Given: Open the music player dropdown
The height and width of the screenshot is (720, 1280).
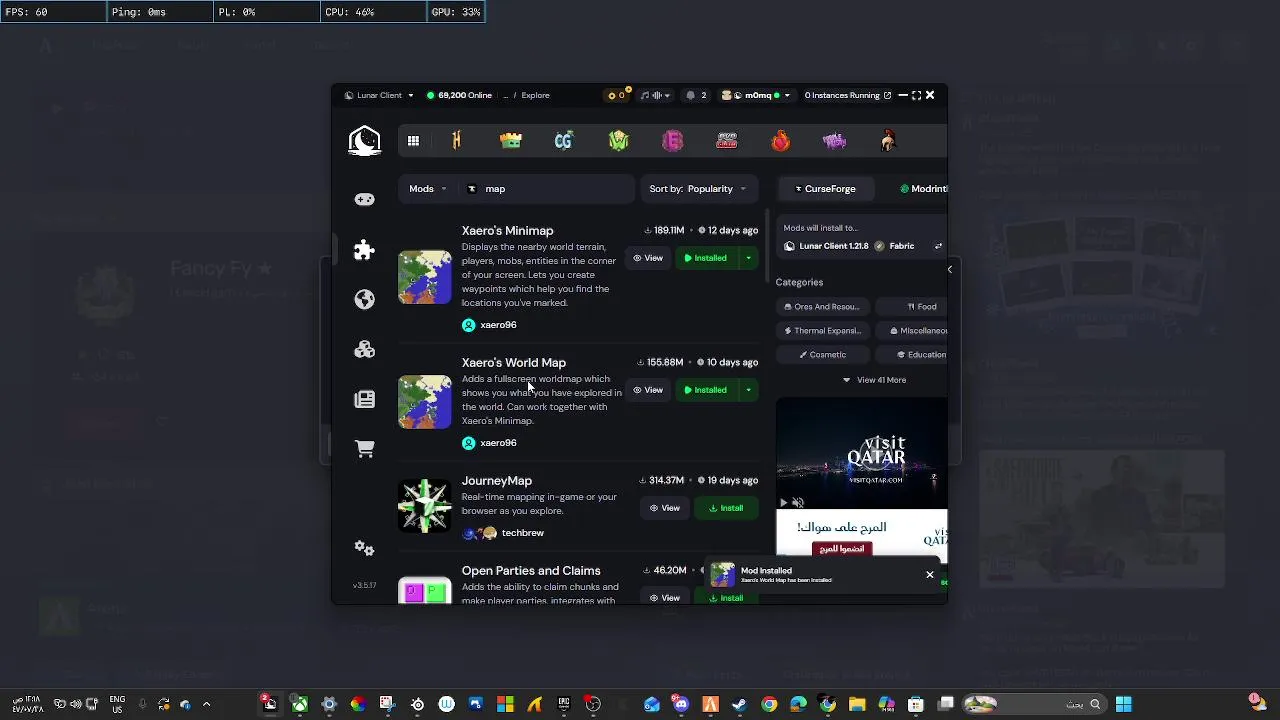Looking at the screenshot, I should [x=656, y=95].
